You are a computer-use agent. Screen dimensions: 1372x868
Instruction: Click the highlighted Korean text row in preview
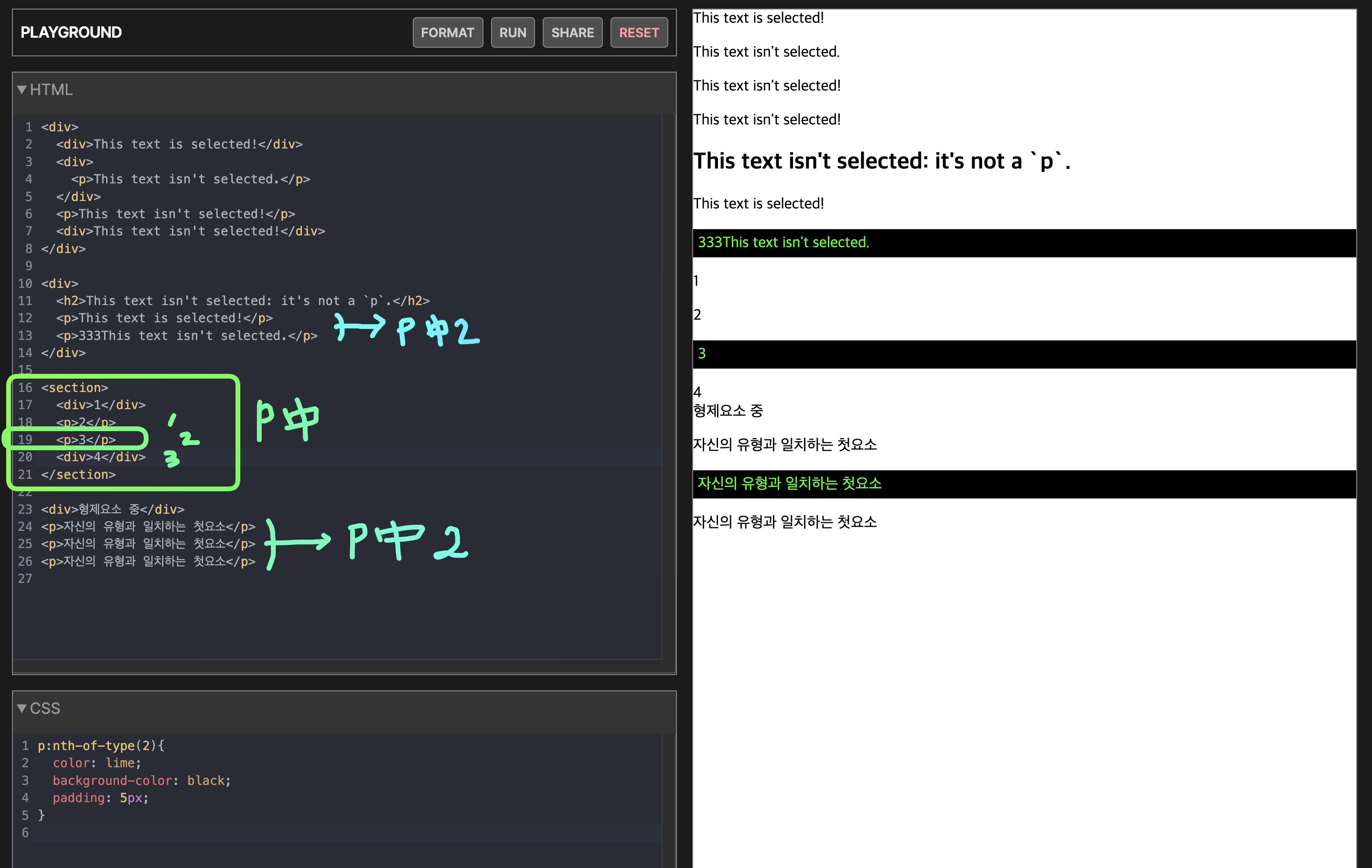(x=789, y=484)
